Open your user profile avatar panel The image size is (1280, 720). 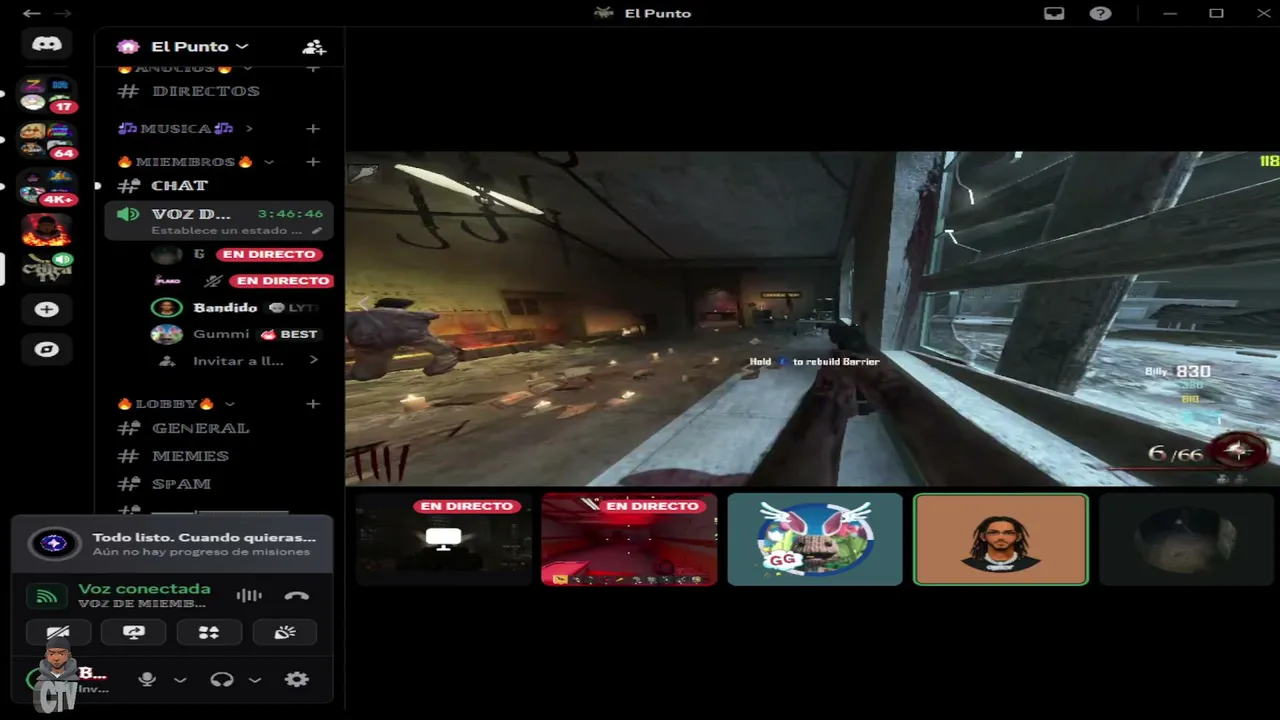click(68, 678)
